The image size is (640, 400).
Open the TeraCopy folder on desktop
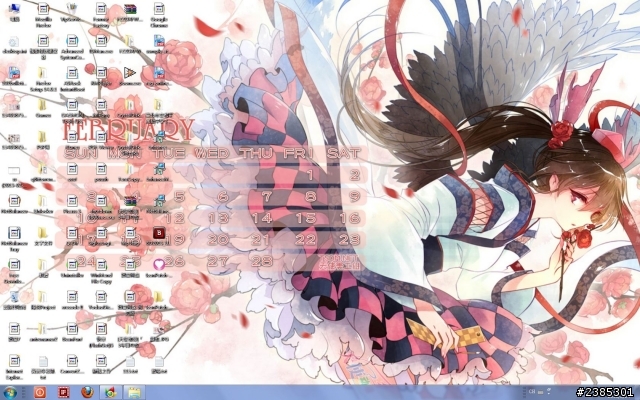pos(130,172)
